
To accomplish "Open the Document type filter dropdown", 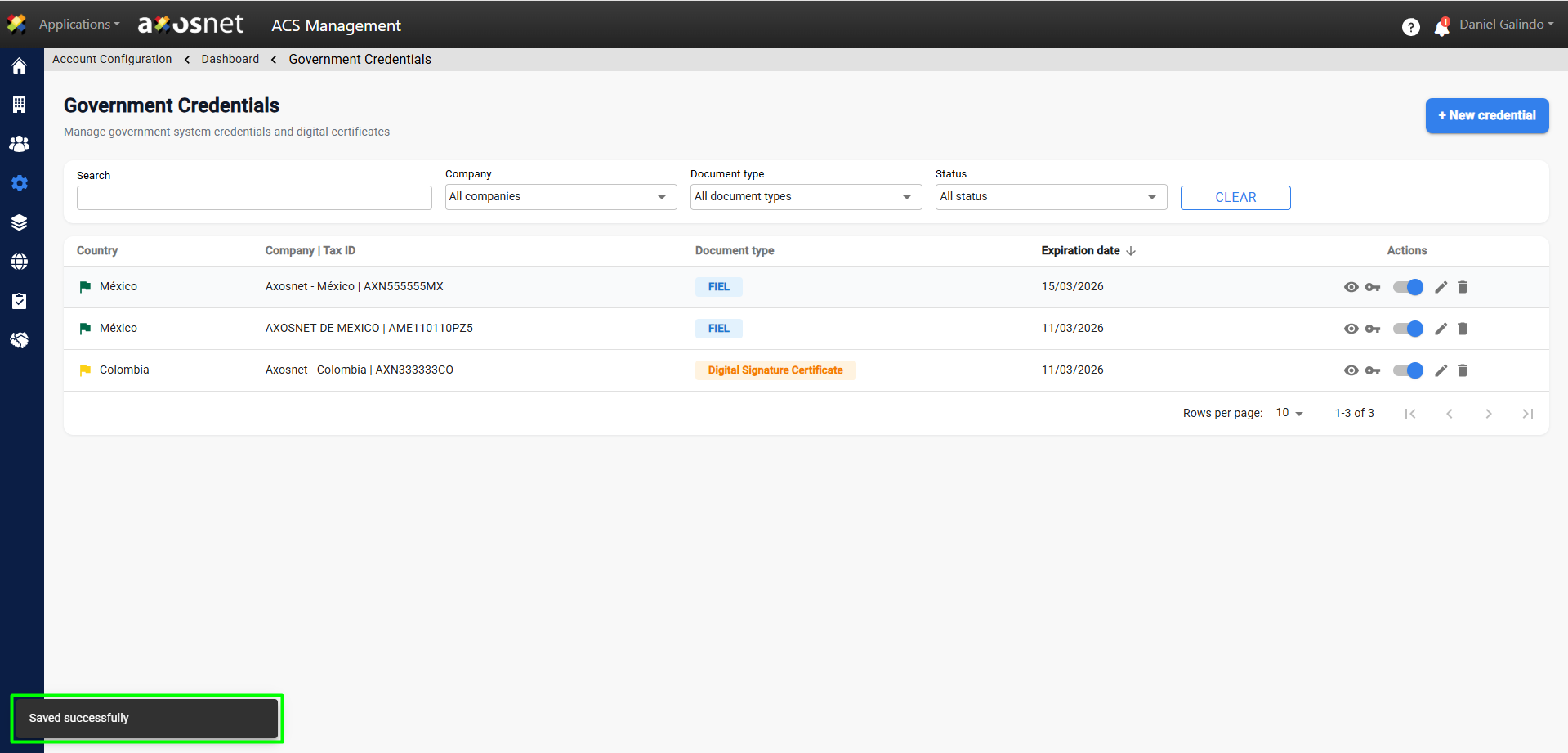I will click(806, 197).
